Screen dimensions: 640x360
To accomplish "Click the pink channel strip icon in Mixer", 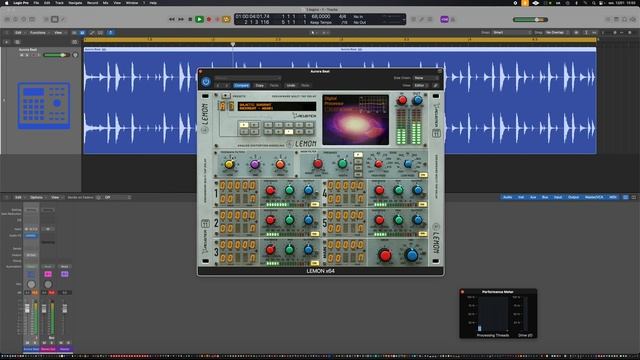I will 48,274.
